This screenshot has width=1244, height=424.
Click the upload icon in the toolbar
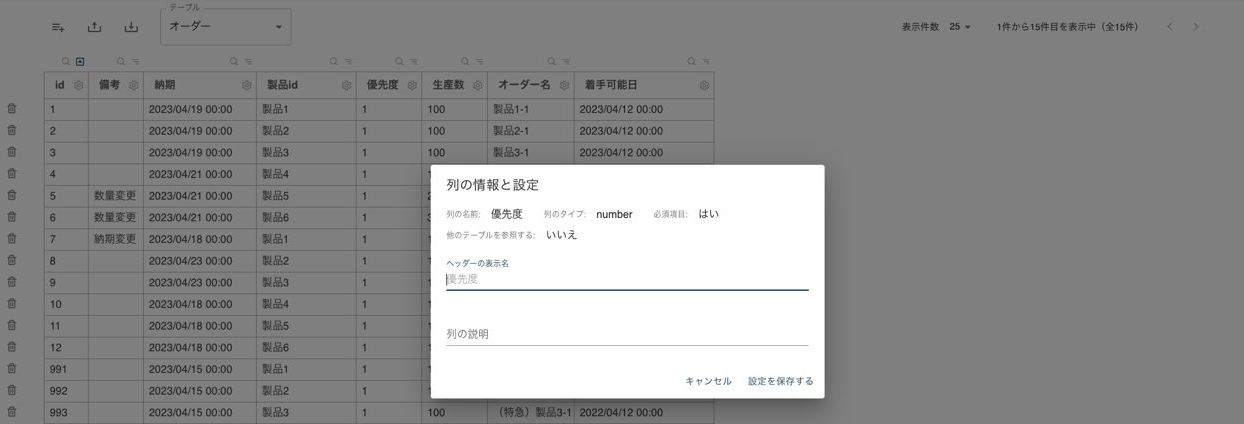pos(95,27)
